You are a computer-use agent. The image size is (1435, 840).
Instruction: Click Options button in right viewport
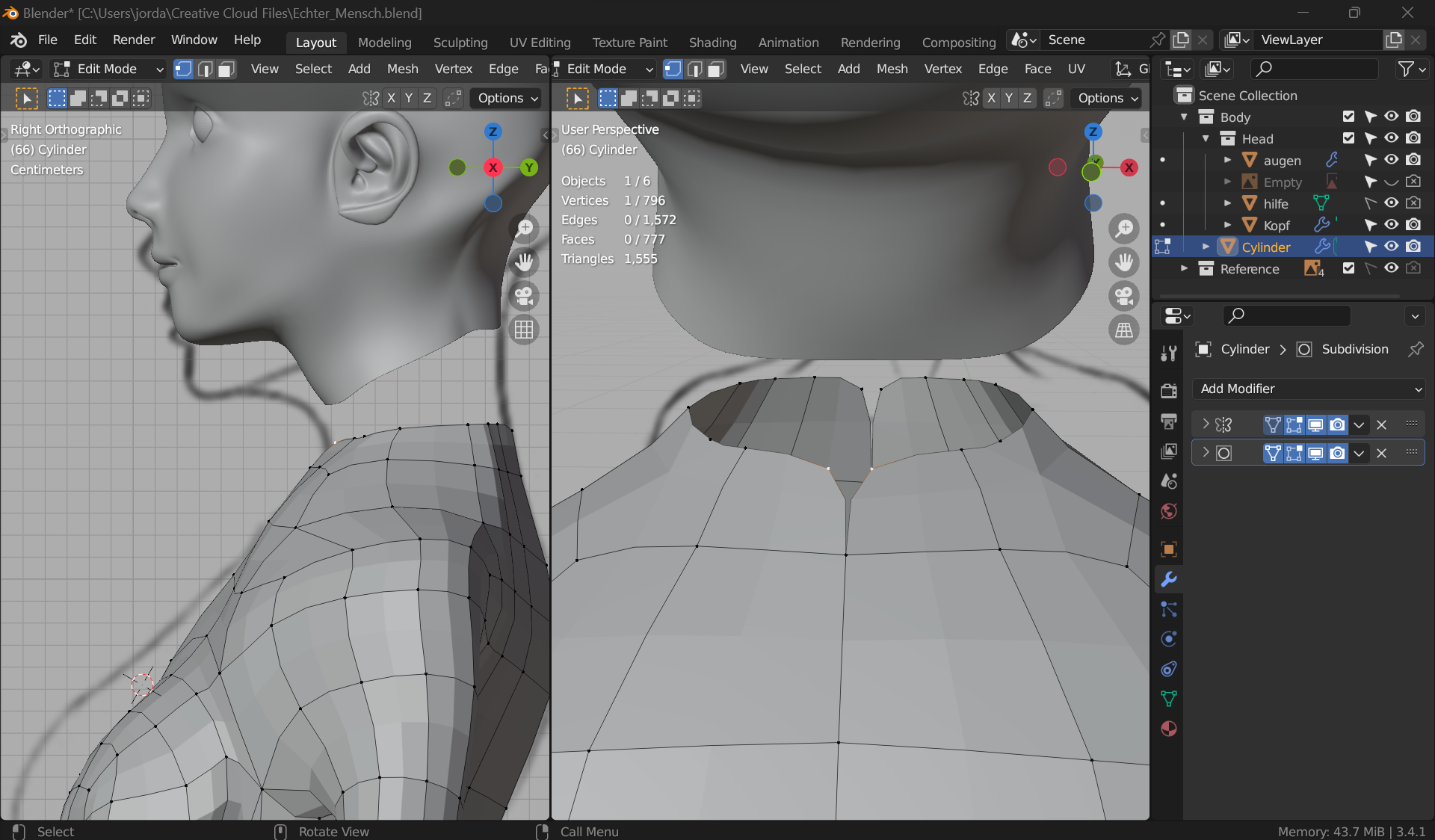1108,98
